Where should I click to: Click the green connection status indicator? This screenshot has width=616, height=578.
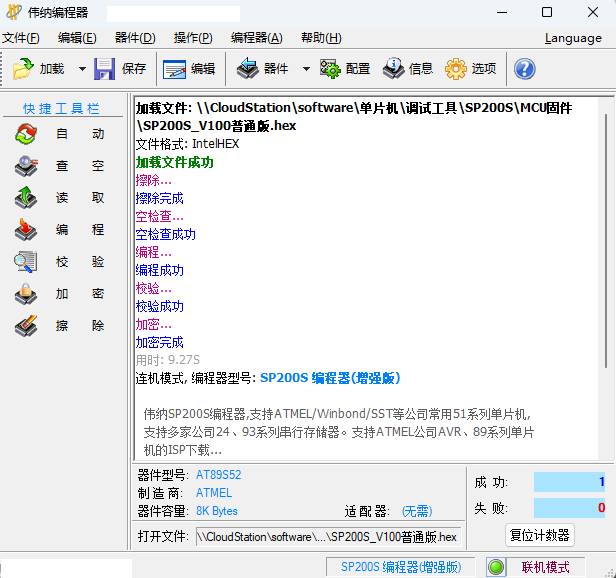496,567
